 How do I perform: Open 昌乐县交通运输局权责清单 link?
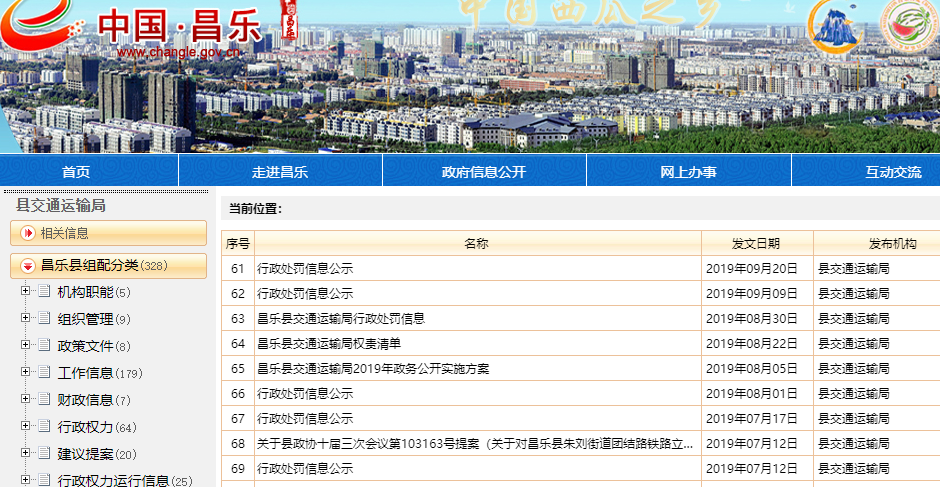coord(329,344)
